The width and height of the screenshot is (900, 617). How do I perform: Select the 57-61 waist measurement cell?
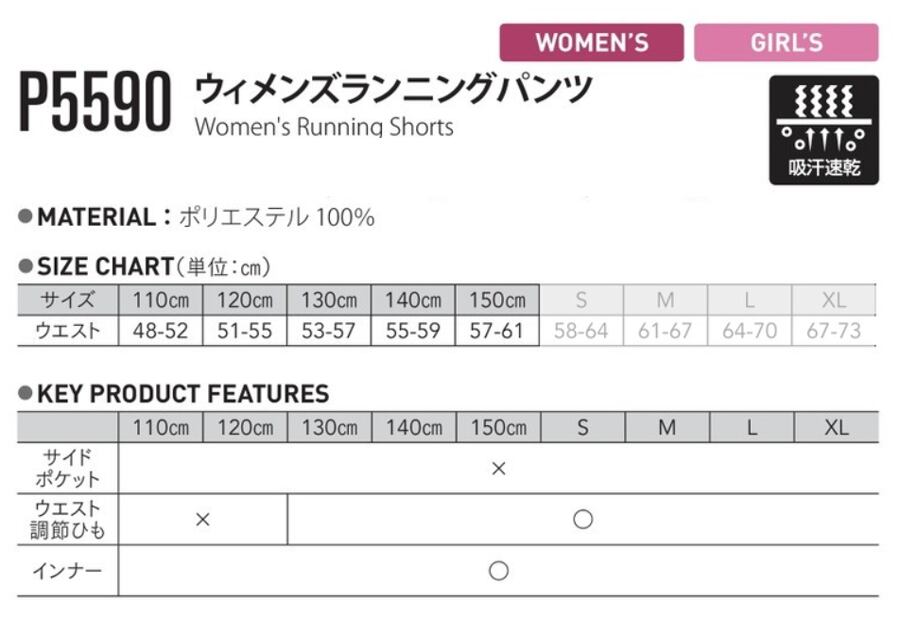coord(497,330)
